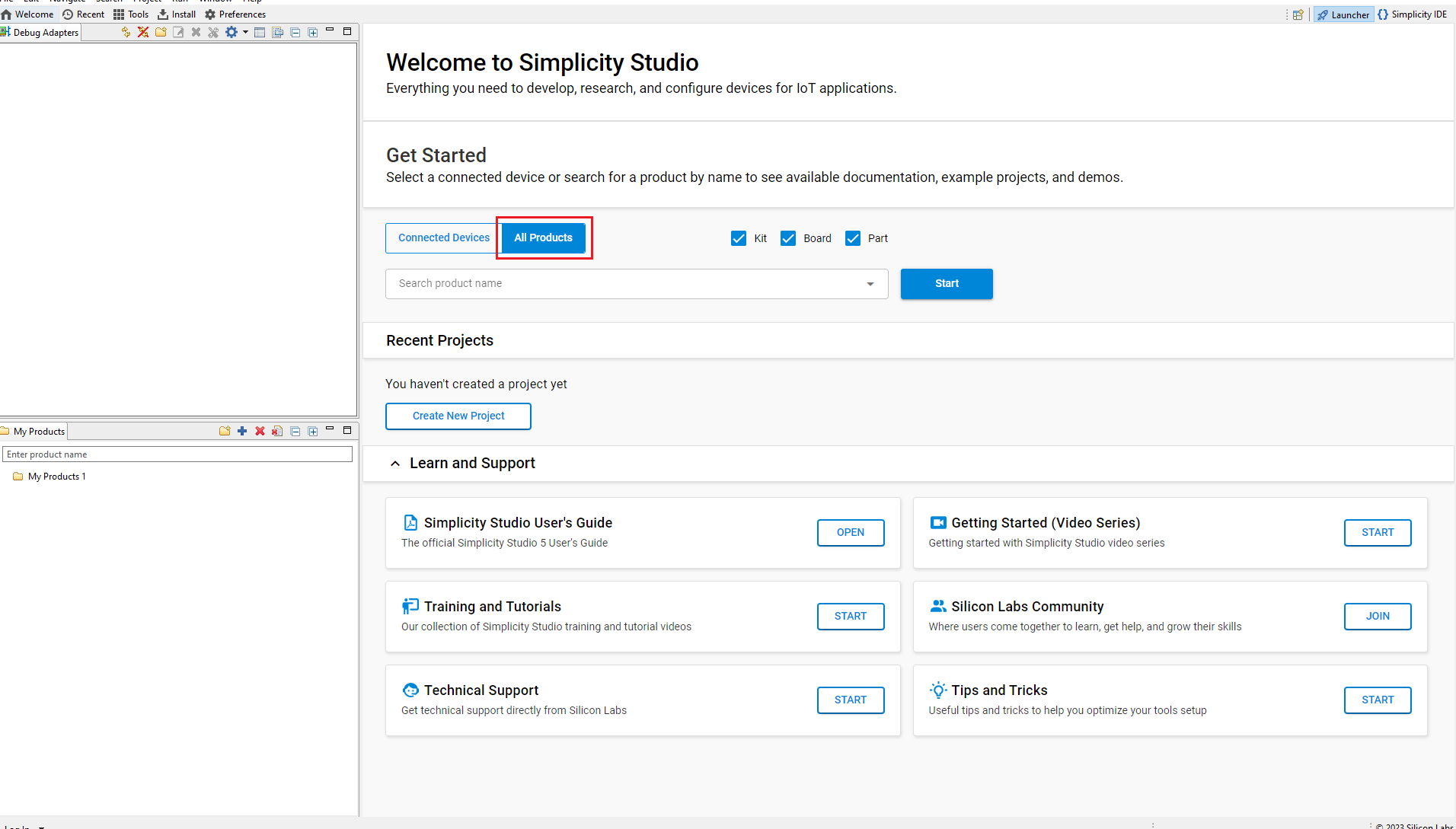
Task: Click the Getting Started video camera icon
Action: tap(938, 522)
